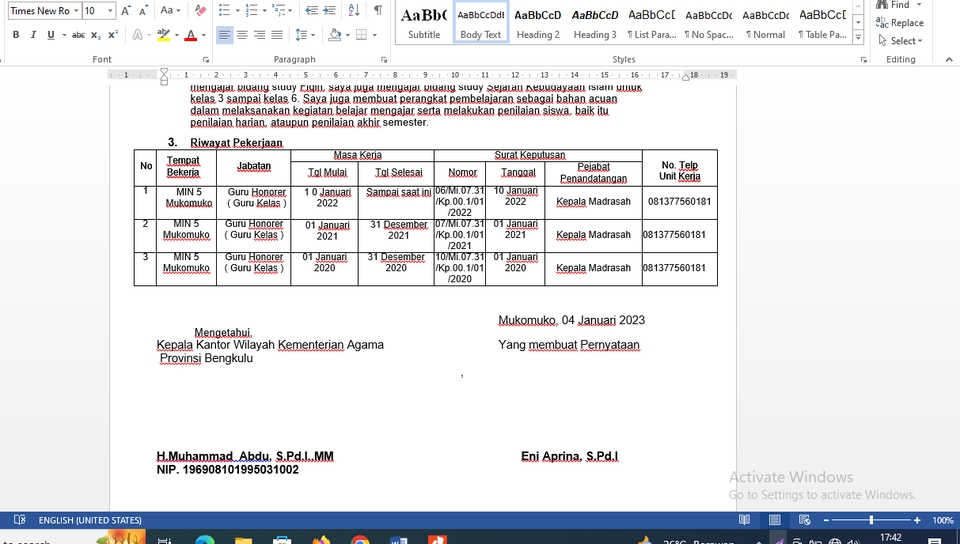Open Select dropdown in Editing

coord(900,41)
